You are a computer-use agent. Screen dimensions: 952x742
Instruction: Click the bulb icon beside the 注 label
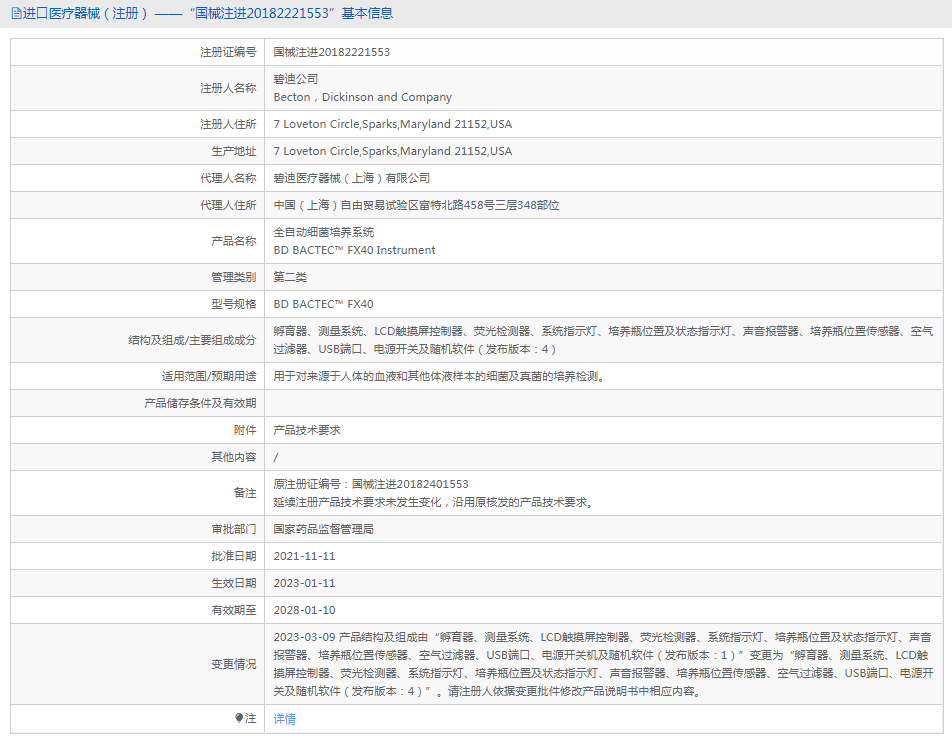pyautogui.click(x=238, y=718)
